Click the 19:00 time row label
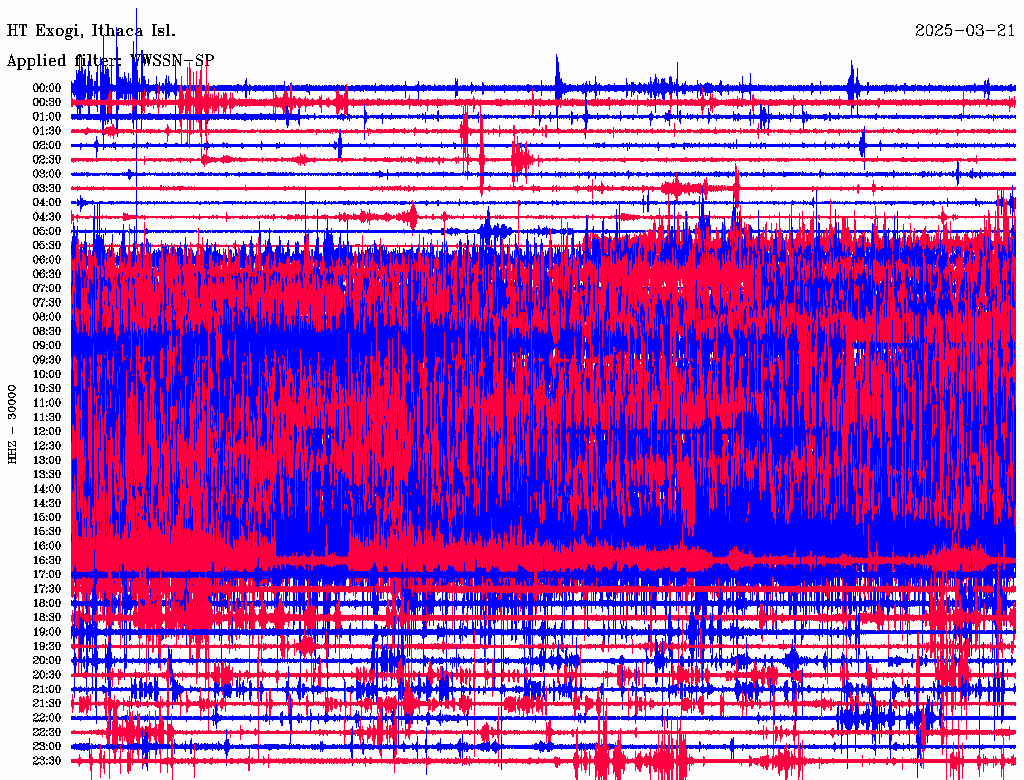The image size is (1024, 780). tap(47, 632)
